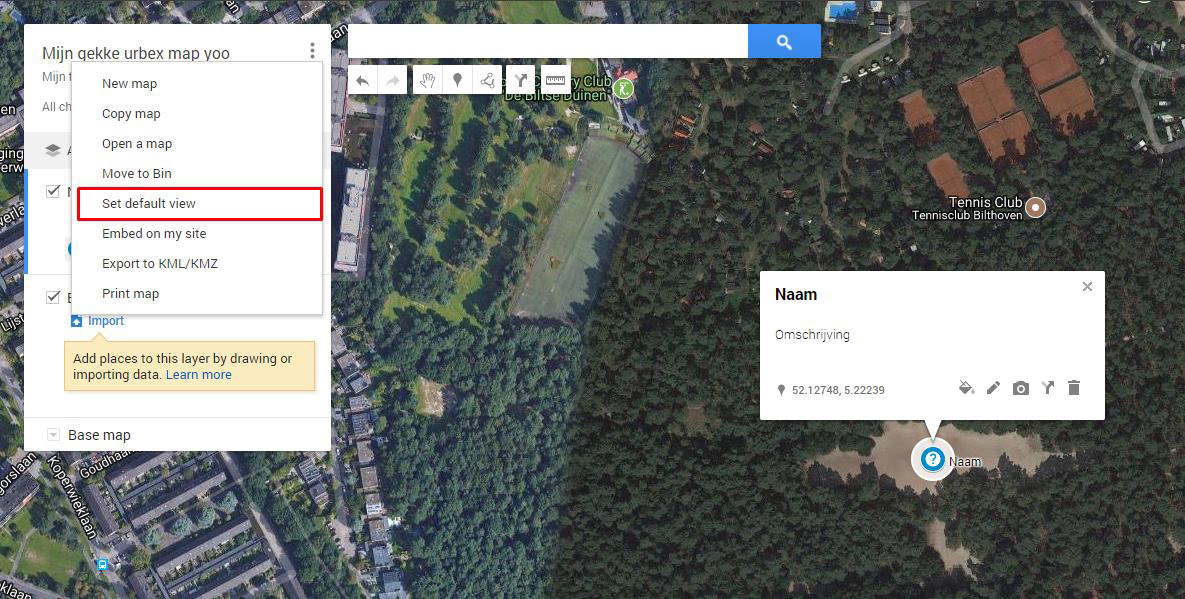1185x599 pixels.
Task: Click the Learn more link
Action: pos(199,375)
